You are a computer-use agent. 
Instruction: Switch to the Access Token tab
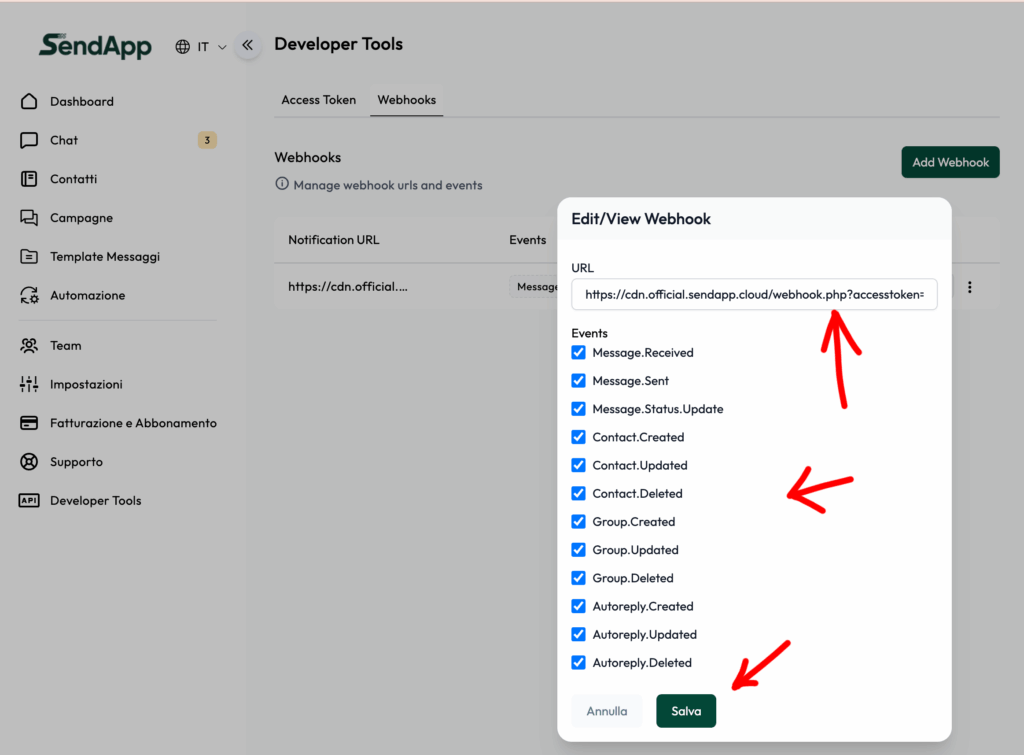pyautogui.click(x=319, y=100)
